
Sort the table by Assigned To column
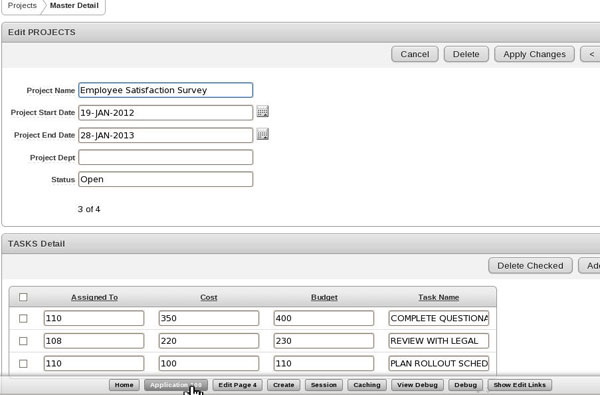click(94, 297)
